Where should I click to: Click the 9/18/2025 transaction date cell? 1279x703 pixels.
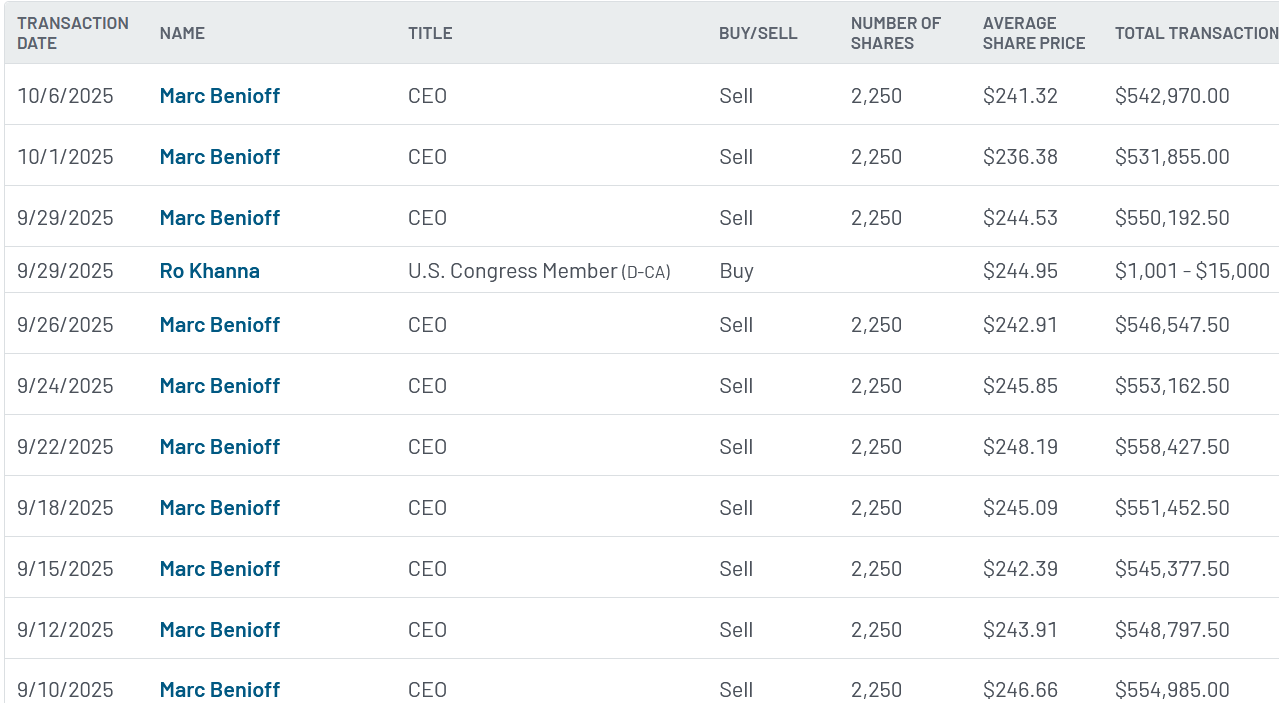(x=66, y=508)
